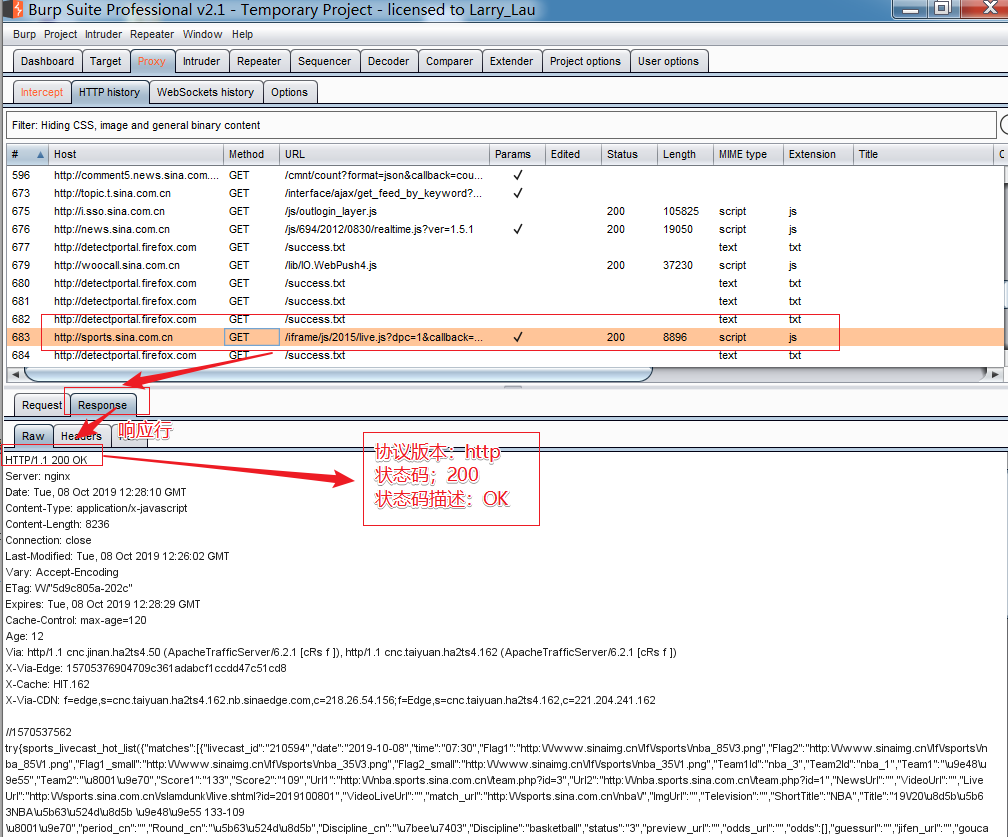The width and height of the screenshot is (1008, 837).
Task: Open the Sequencer tab
Action: (x=325, y=61)
